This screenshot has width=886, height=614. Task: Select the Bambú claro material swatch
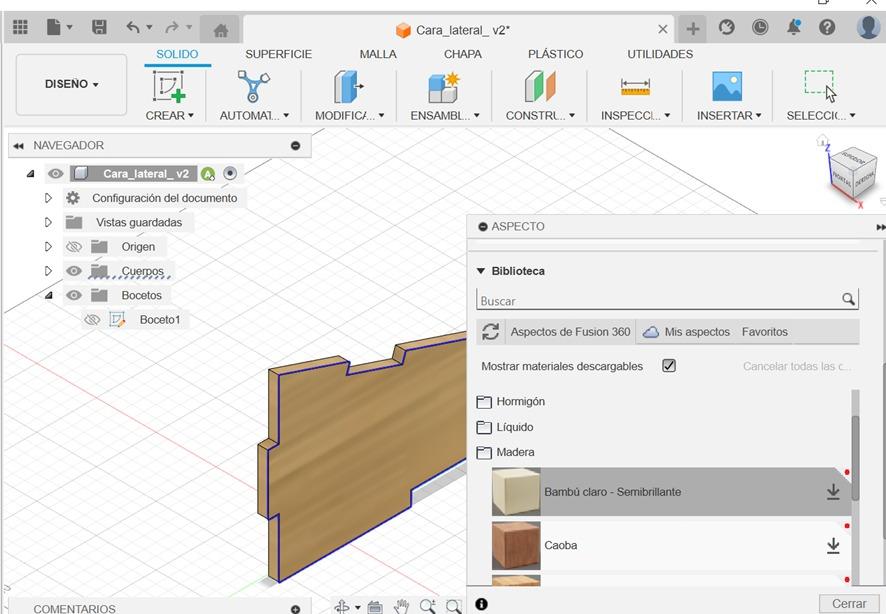click(516, 492)
